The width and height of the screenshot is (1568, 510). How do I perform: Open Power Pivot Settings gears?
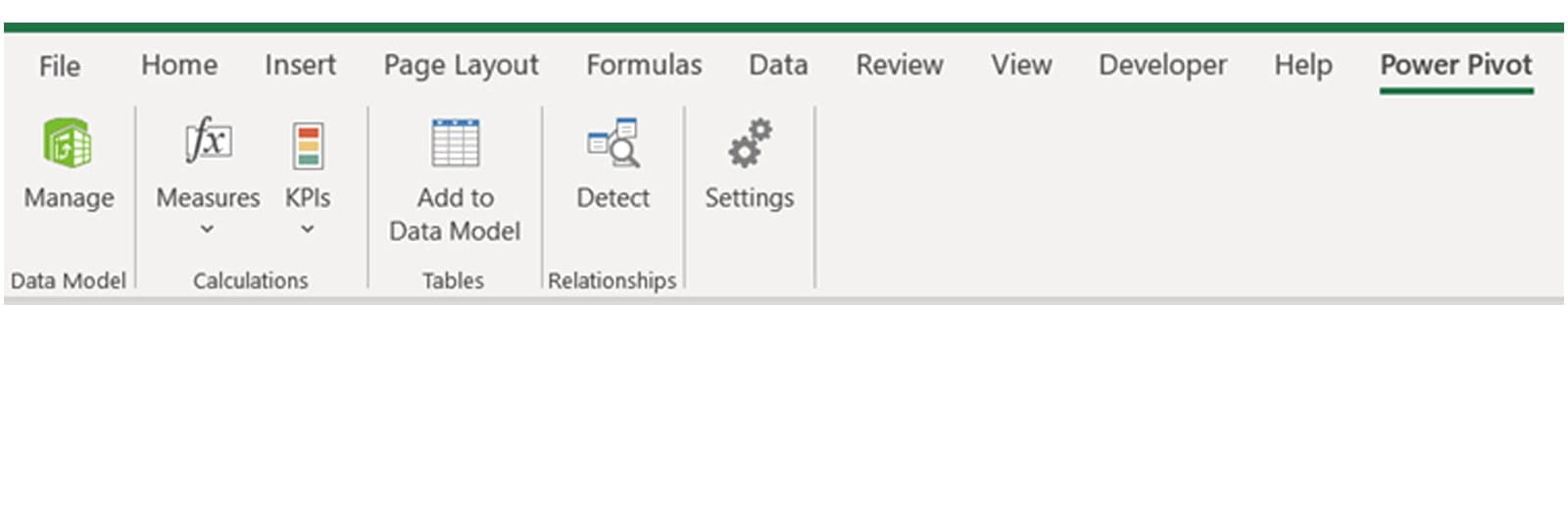tap(750, 143)
